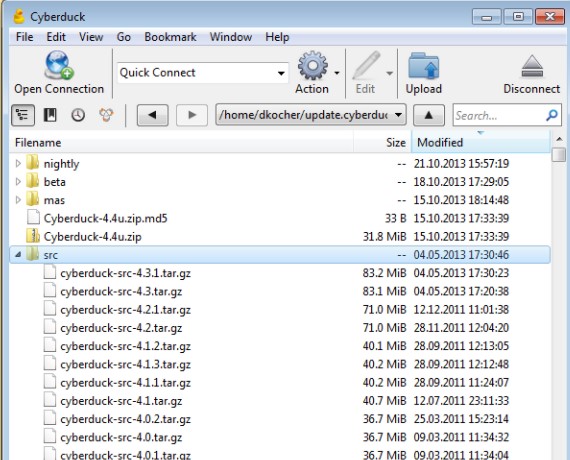The width and height of the screenshot is (570, 460).
Task: Click the Open Connection globe icon
Action: (x=59, y=65)
